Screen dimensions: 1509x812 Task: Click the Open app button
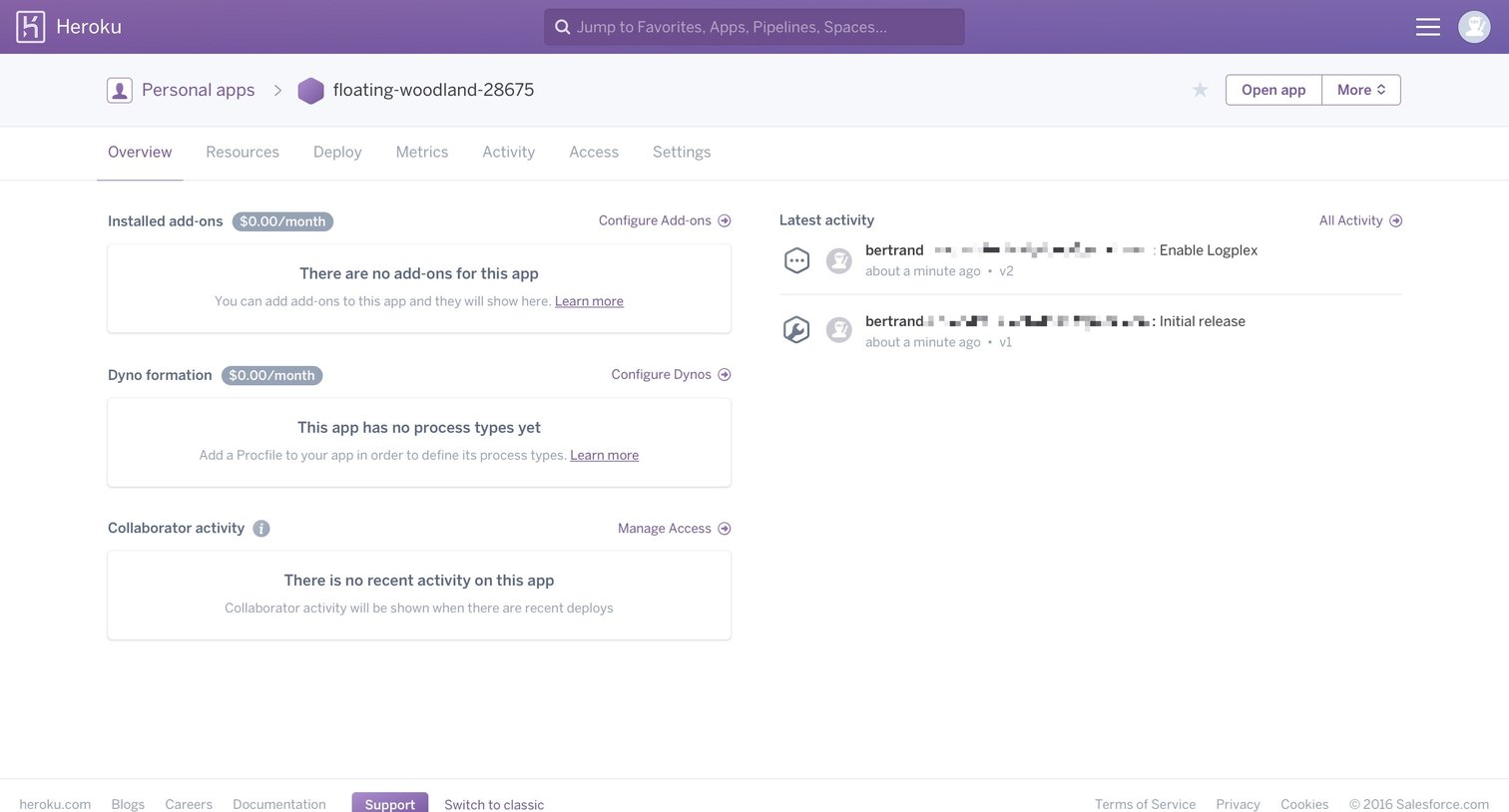(x=1273, y=90)
